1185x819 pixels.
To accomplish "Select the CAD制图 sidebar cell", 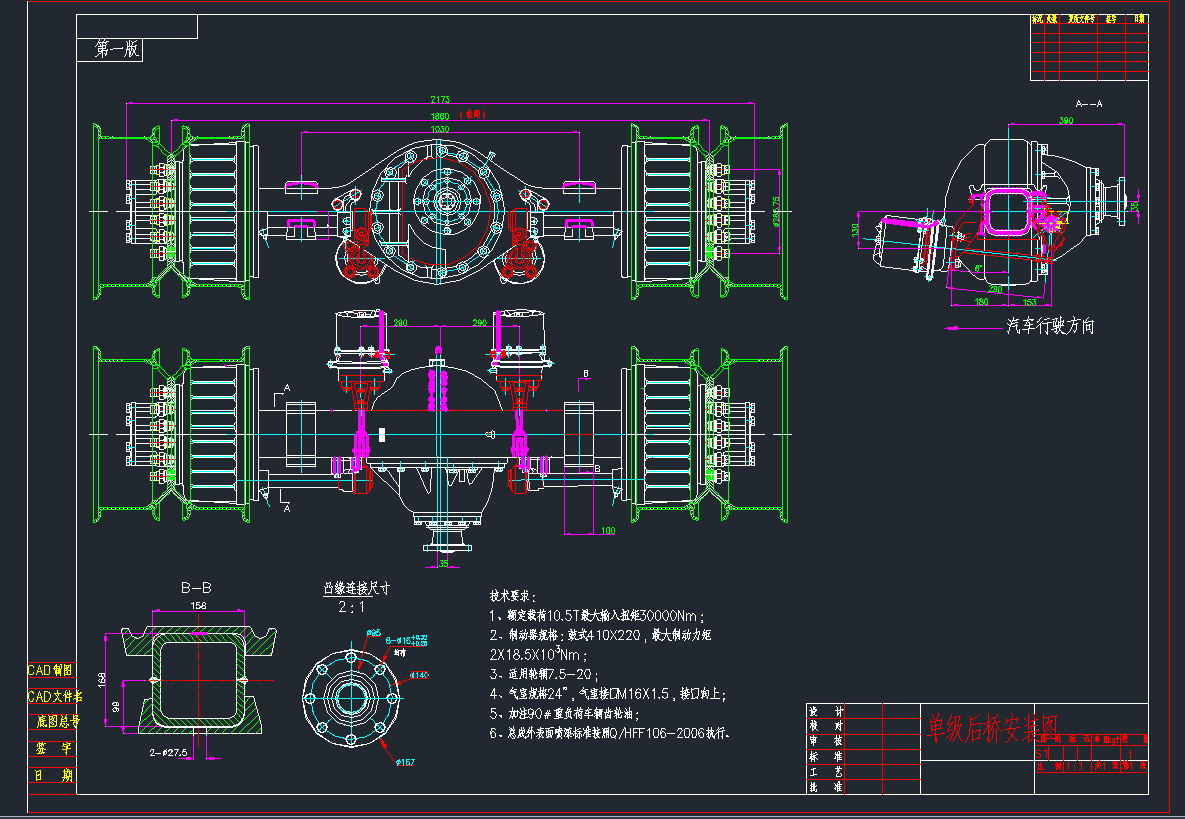I will (52, 670).
